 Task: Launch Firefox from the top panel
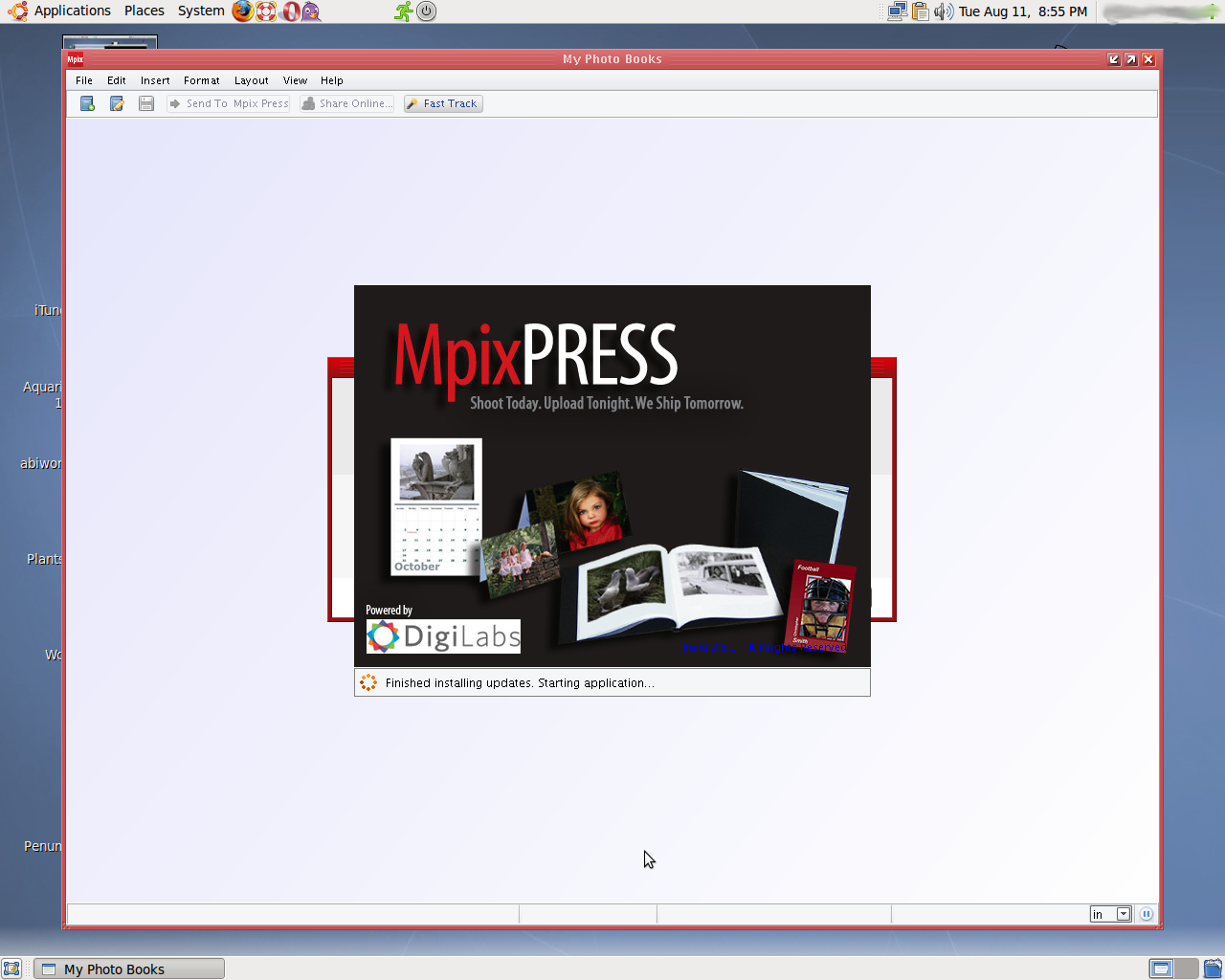[x=240, y=11]
